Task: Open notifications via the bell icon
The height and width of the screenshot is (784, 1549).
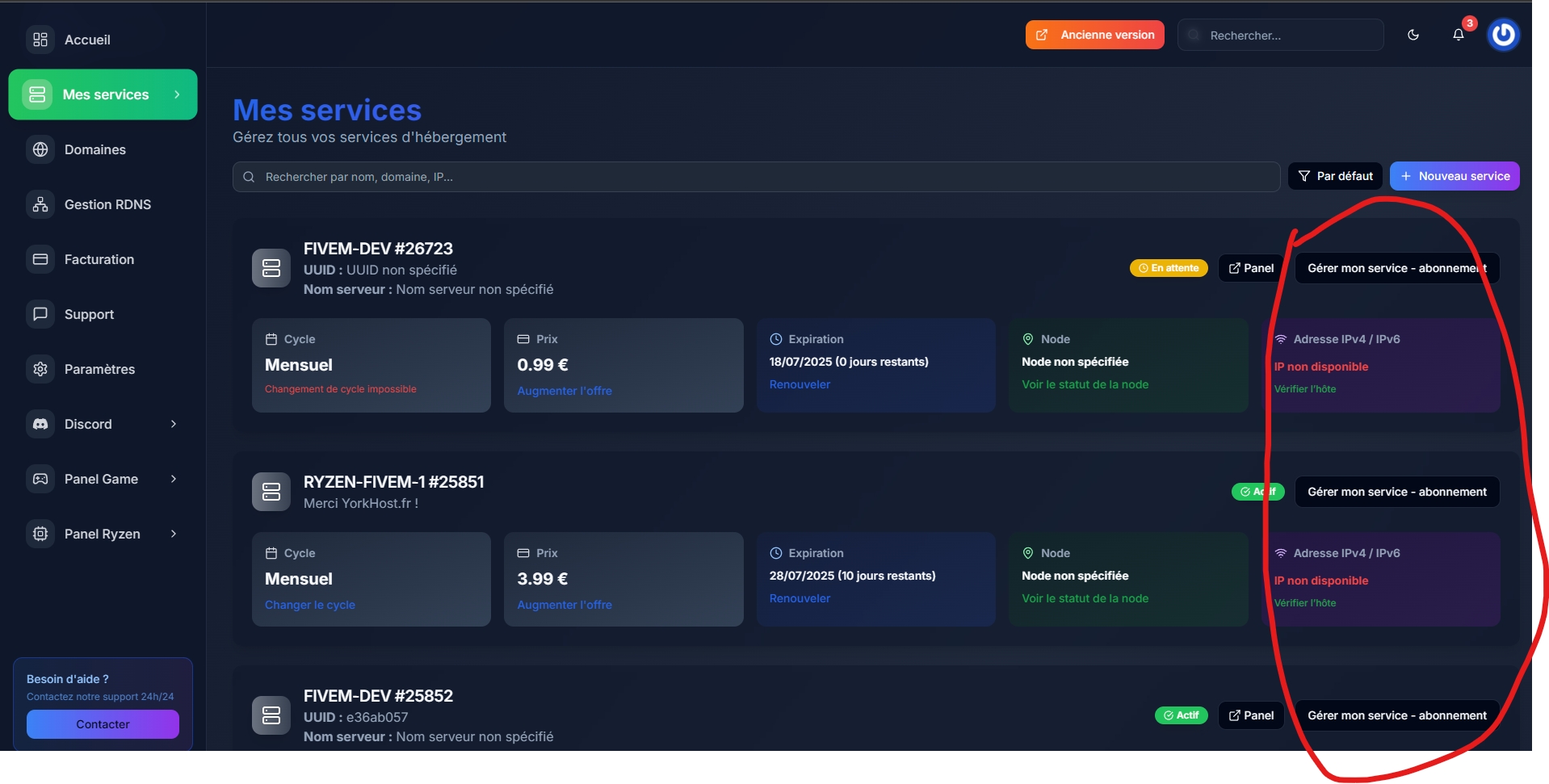Action: coord(1458,35)
